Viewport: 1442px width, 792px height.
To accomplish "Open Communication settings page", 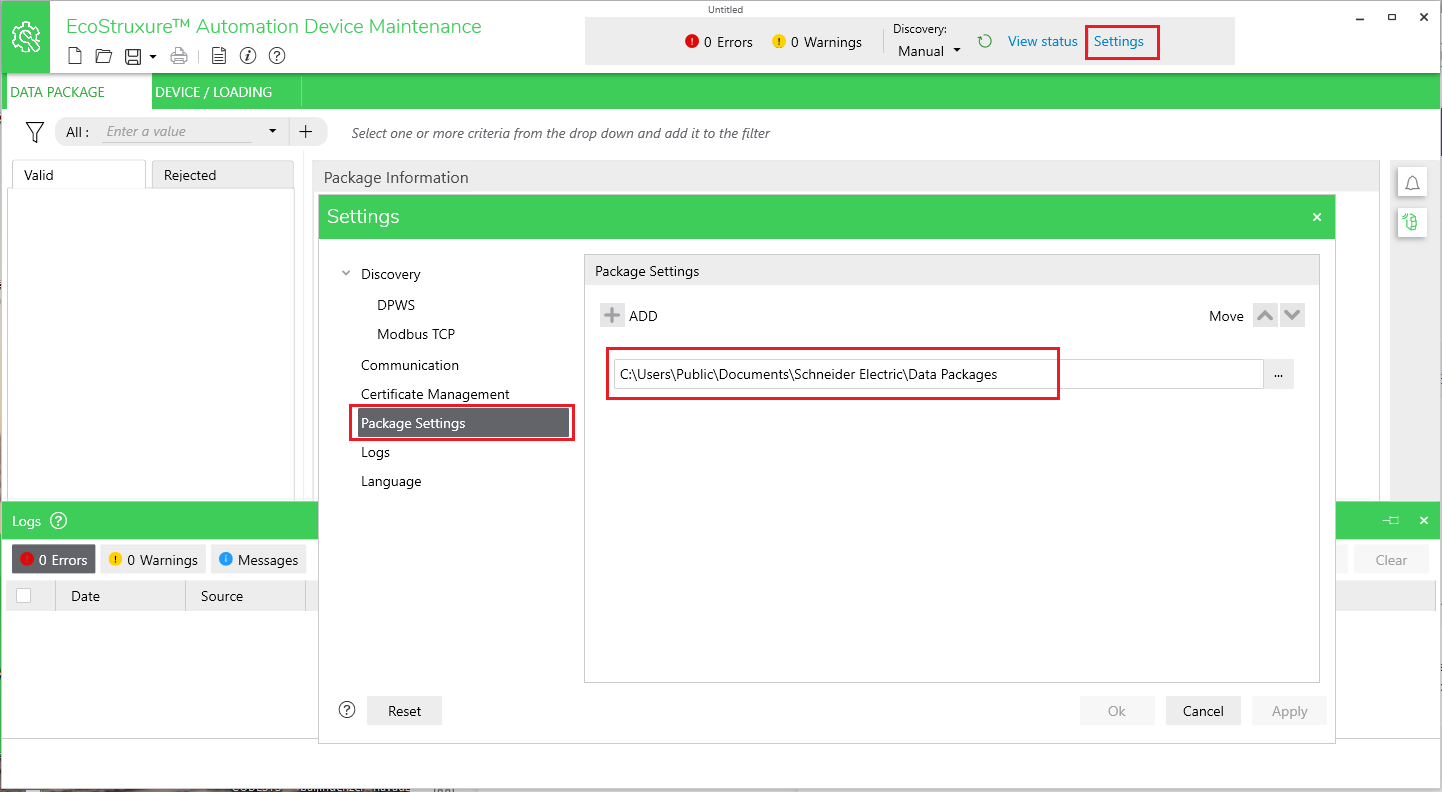I will 410,365.
